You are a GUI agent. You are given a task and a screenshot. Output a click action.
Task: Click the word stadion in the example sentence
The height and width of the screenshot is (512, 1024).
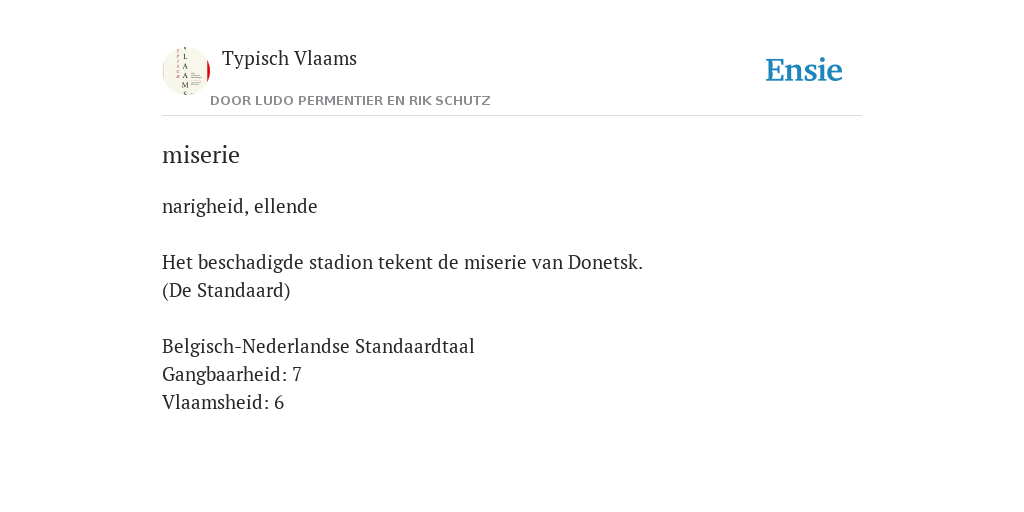(337, 263)
